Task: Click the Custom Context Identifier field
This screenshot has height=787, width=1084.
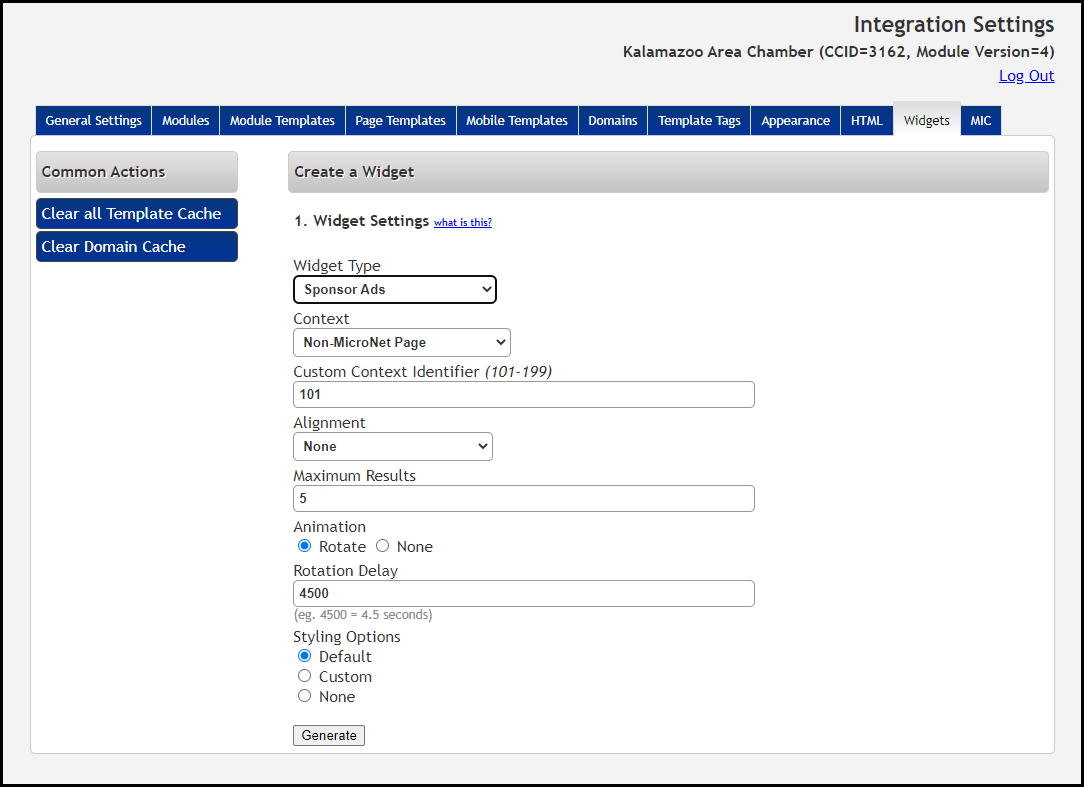Action: point(523,395)
